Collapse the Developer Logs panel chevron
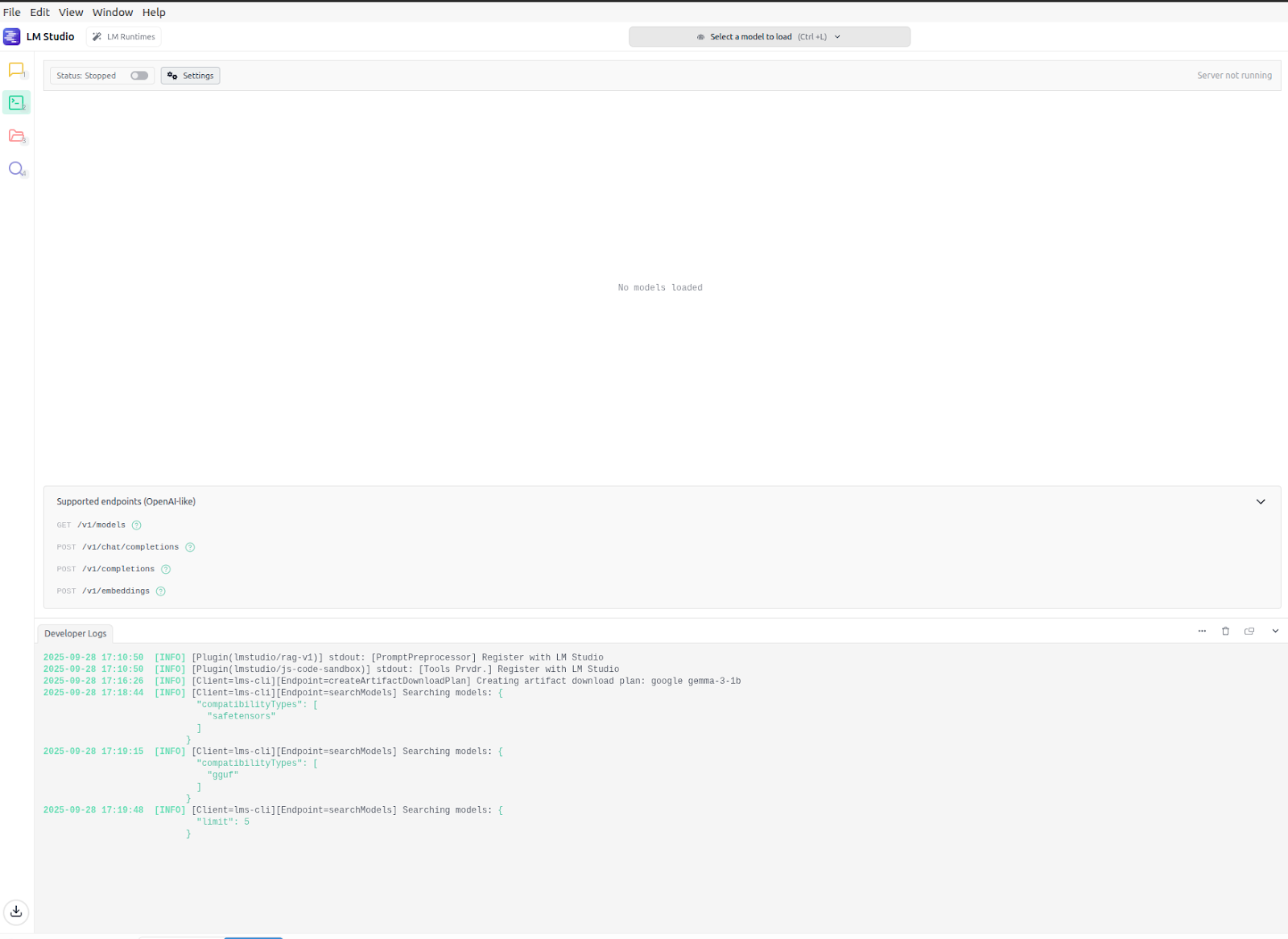 (x=1274, y=631)
